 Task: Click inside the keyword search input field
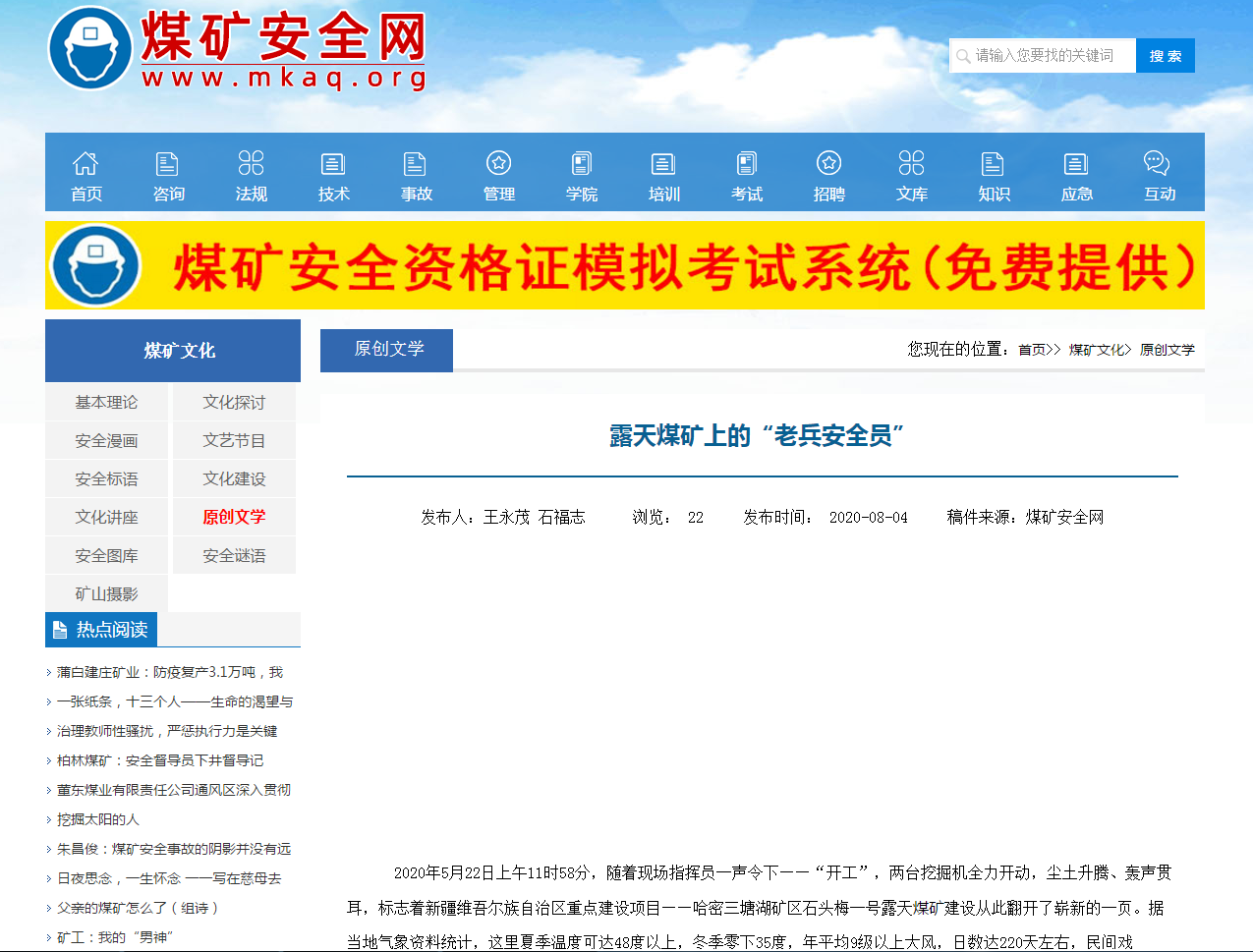pyautogui.click(x=1042, y=56)
